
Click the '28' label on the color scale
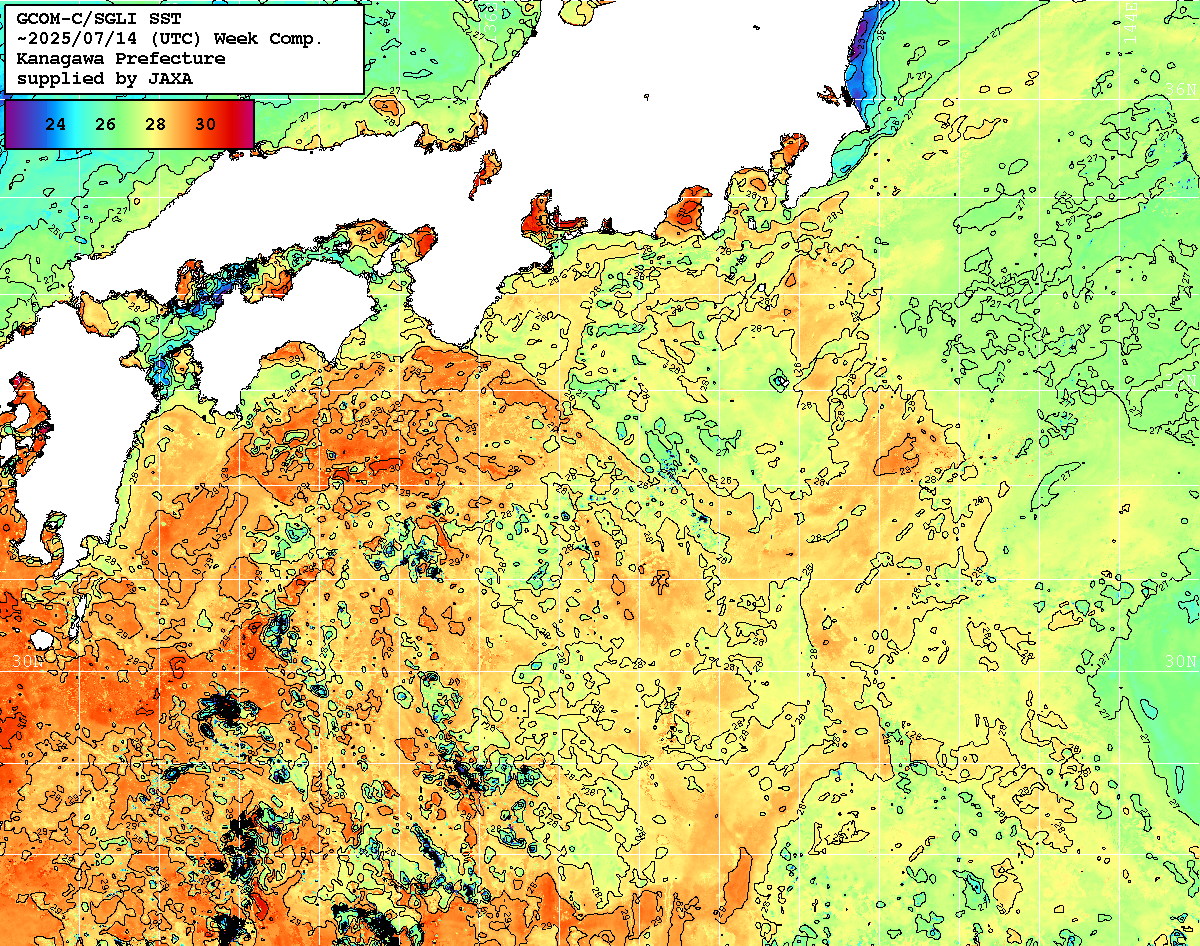point(155,125)
